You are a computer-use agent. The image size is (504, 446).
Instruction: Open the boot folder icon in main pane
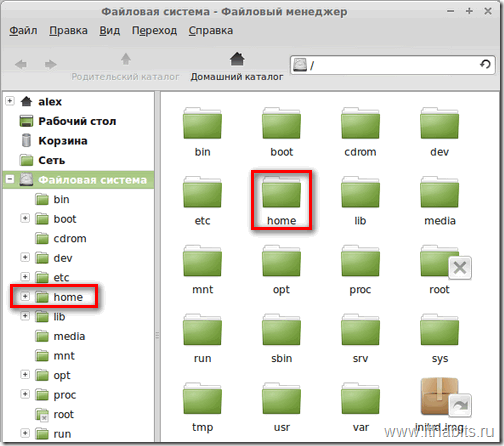point(281,123)
